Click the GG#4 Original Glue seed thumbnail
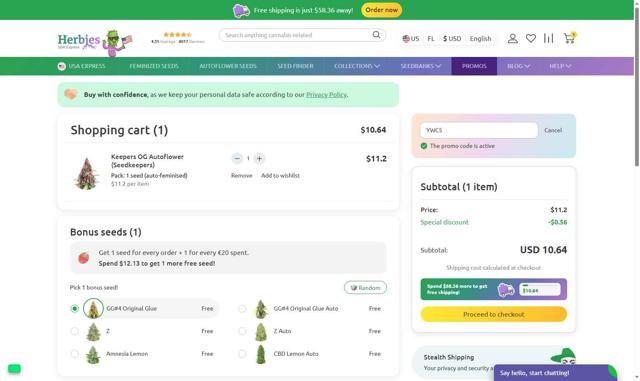This screenshot has height=381, width=640. click(x=93, y=308)
